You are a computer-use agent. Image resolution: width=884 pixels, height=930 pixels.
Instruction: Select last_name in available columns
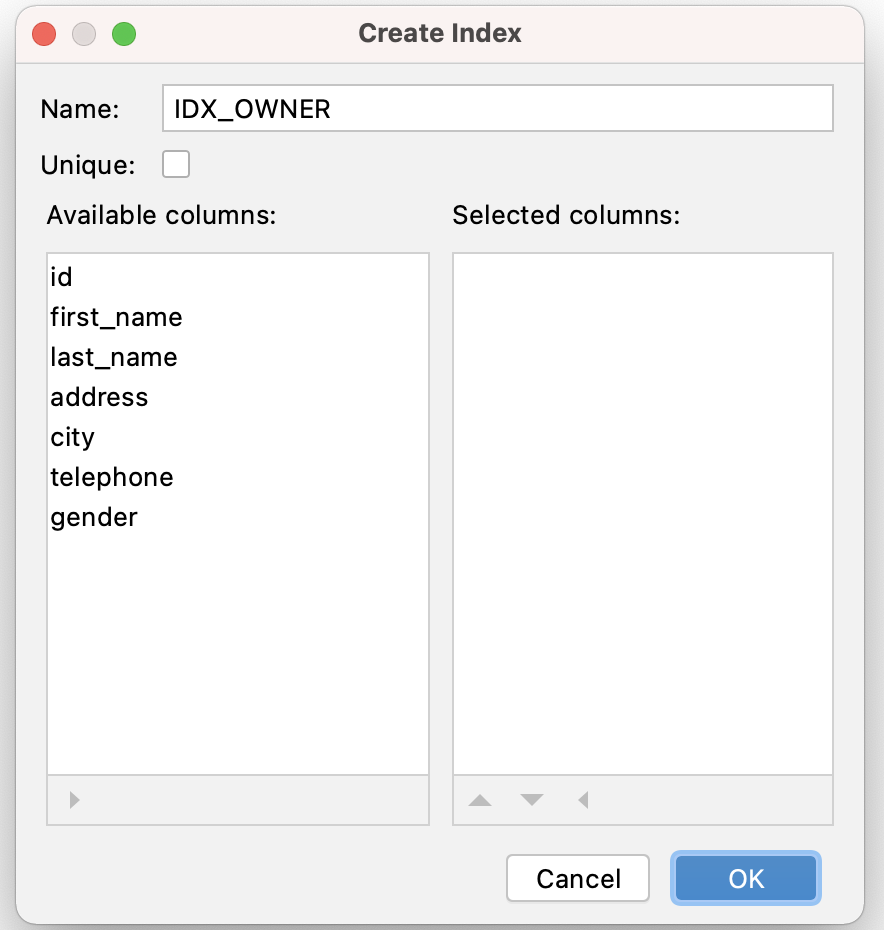pos(238,357)
